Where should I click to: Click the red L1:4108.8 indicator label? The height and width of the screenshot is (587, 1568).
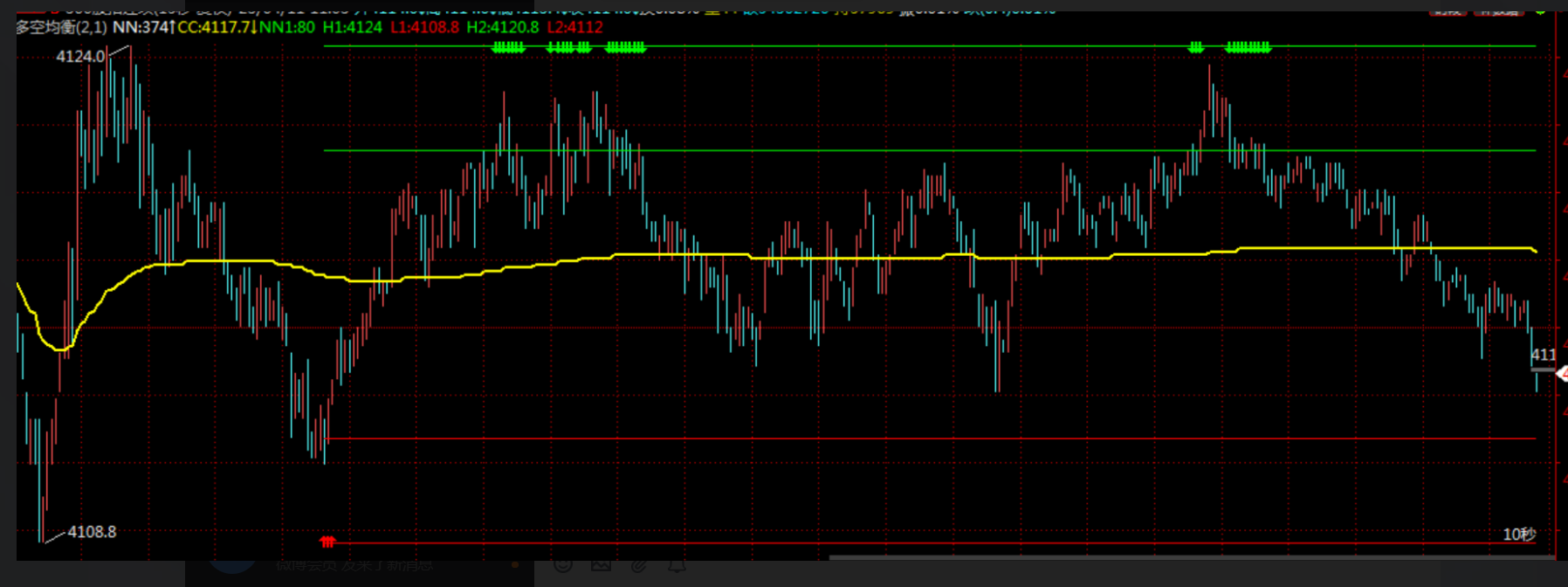pos(424,27)
